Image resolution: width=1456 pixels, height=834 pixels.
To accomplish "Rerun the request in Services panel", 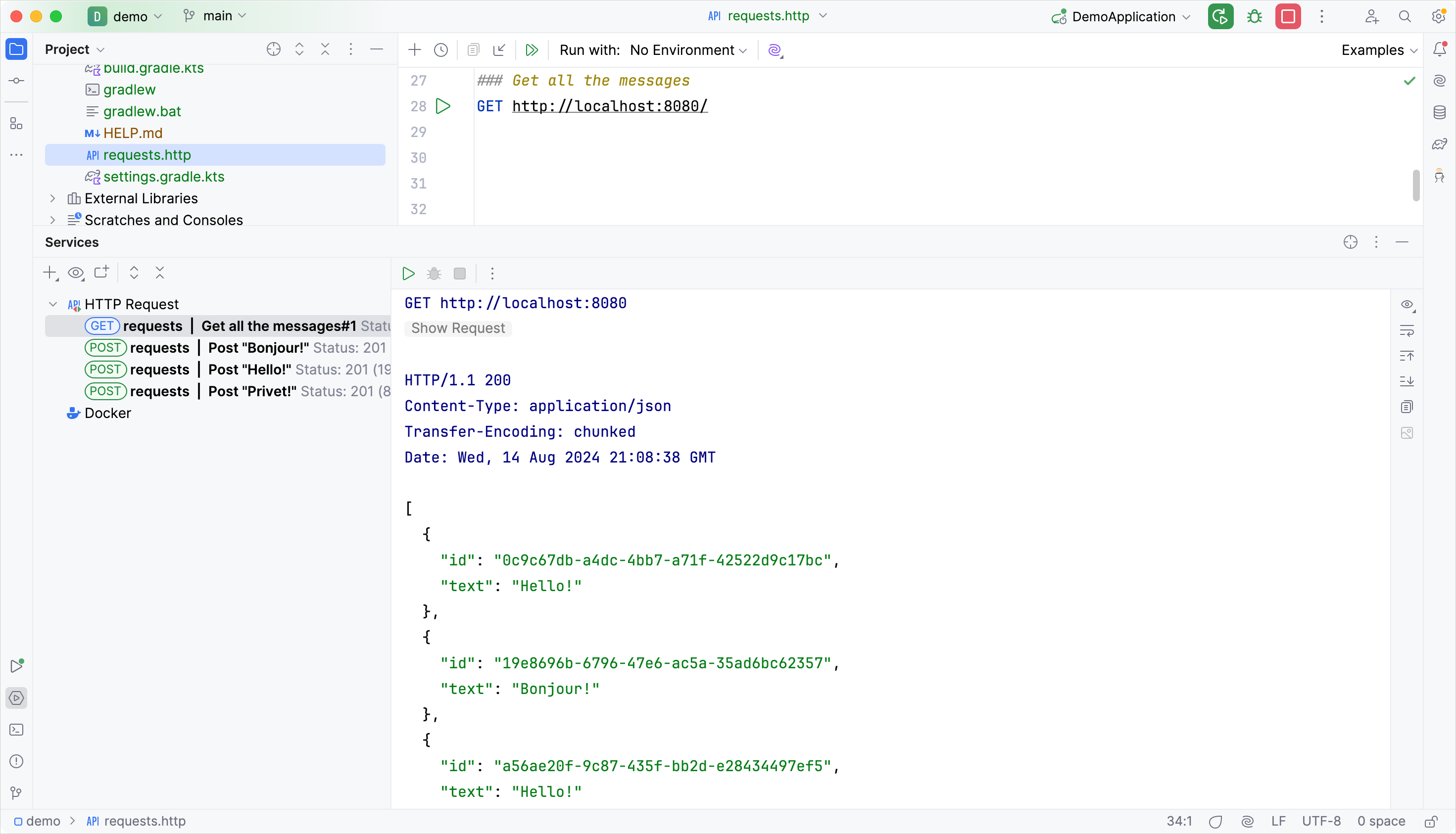I will click(x=409, y=273).
